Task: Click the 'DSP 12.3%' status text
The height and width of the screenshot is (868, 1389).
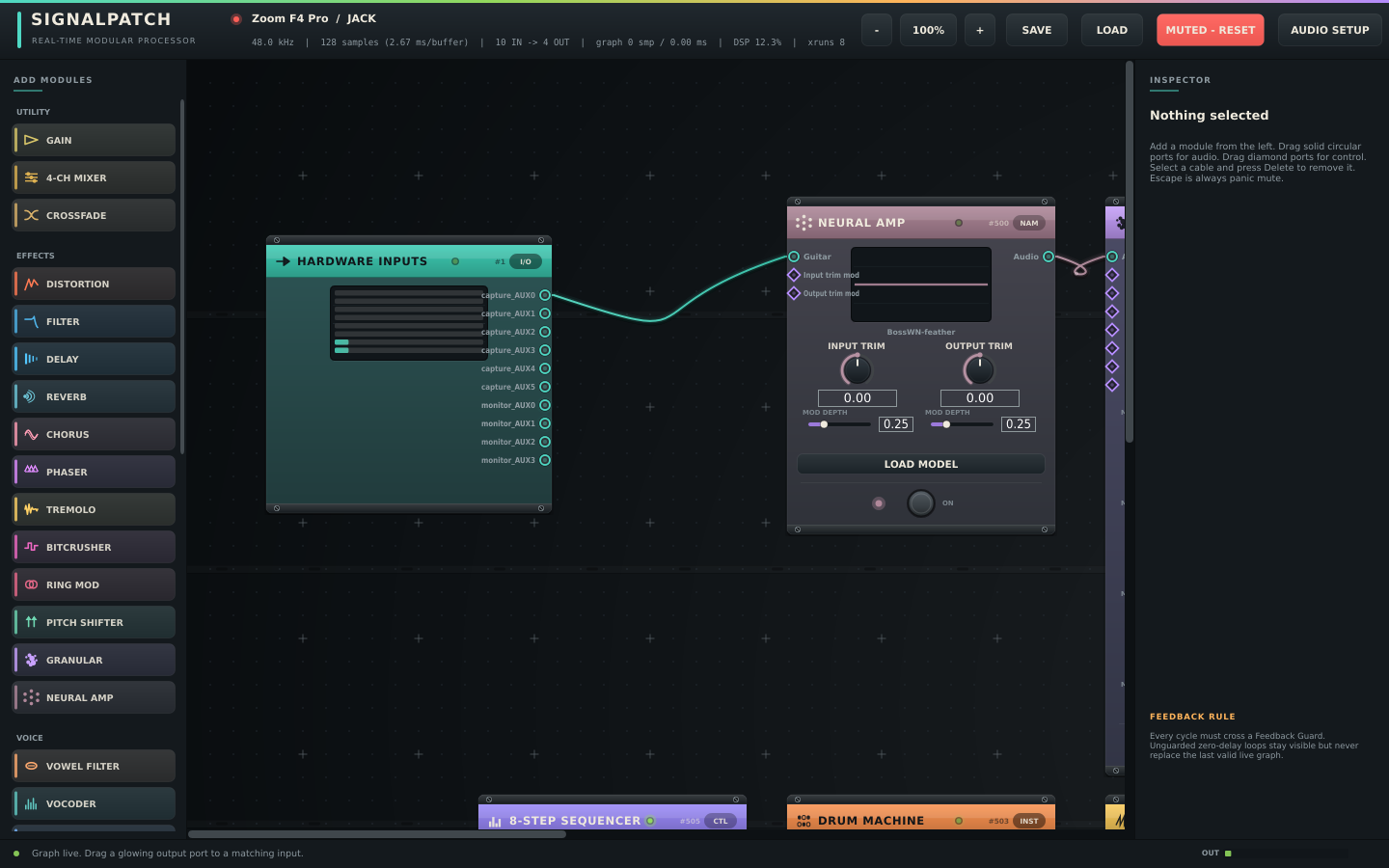Action: [x=757, y=42]
